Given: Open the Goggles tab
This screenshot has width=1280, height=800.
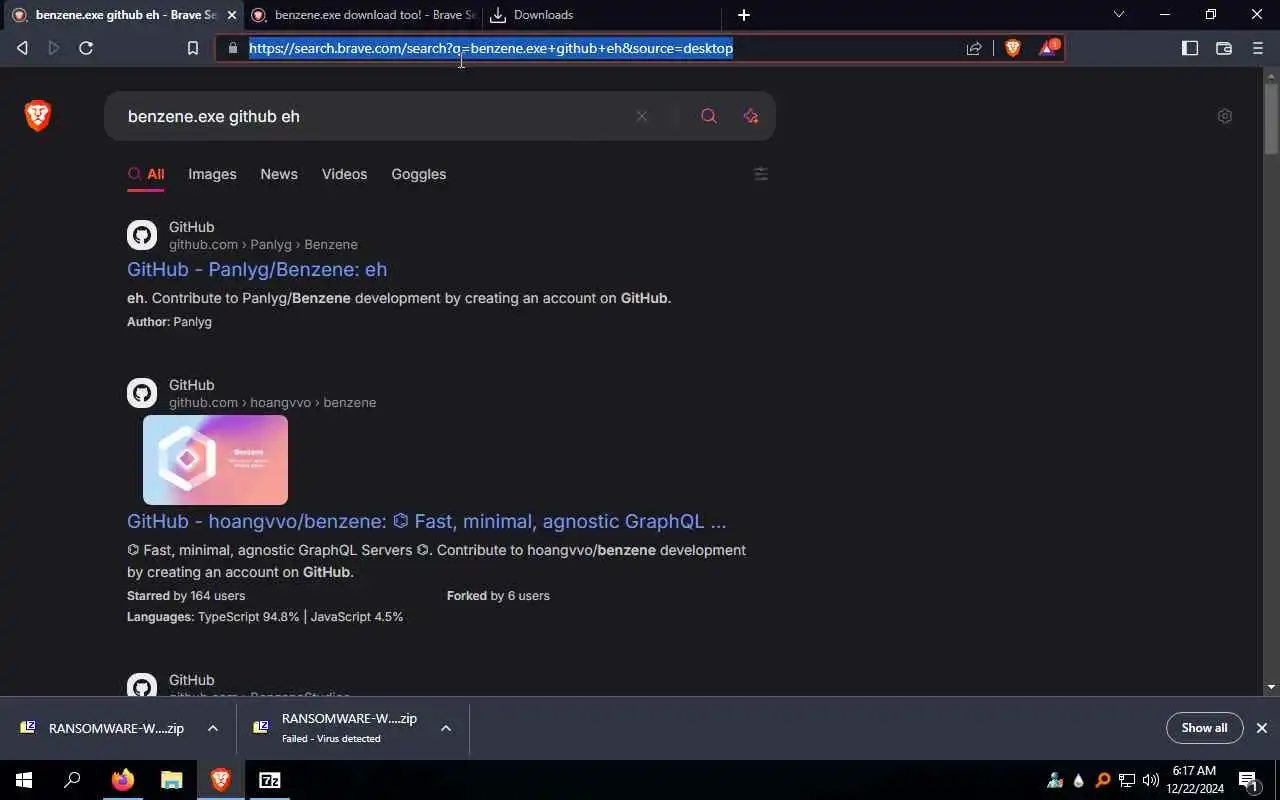Looking at the screenshot, I should pyautogui.click(x=418, y=174).
